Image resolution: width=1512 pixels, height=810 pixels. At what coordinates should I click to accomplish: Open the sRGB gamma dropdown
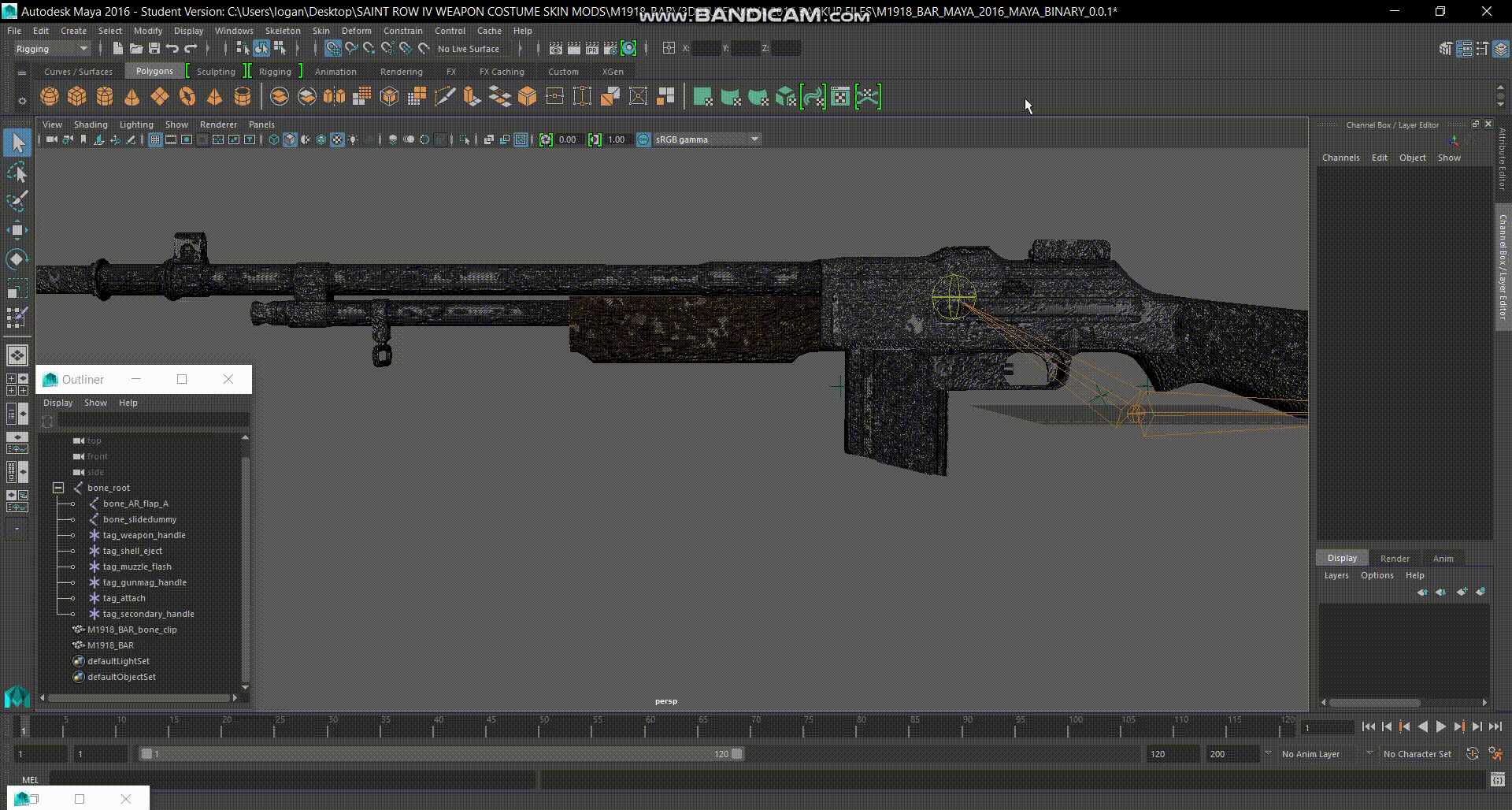click(706, 139)
